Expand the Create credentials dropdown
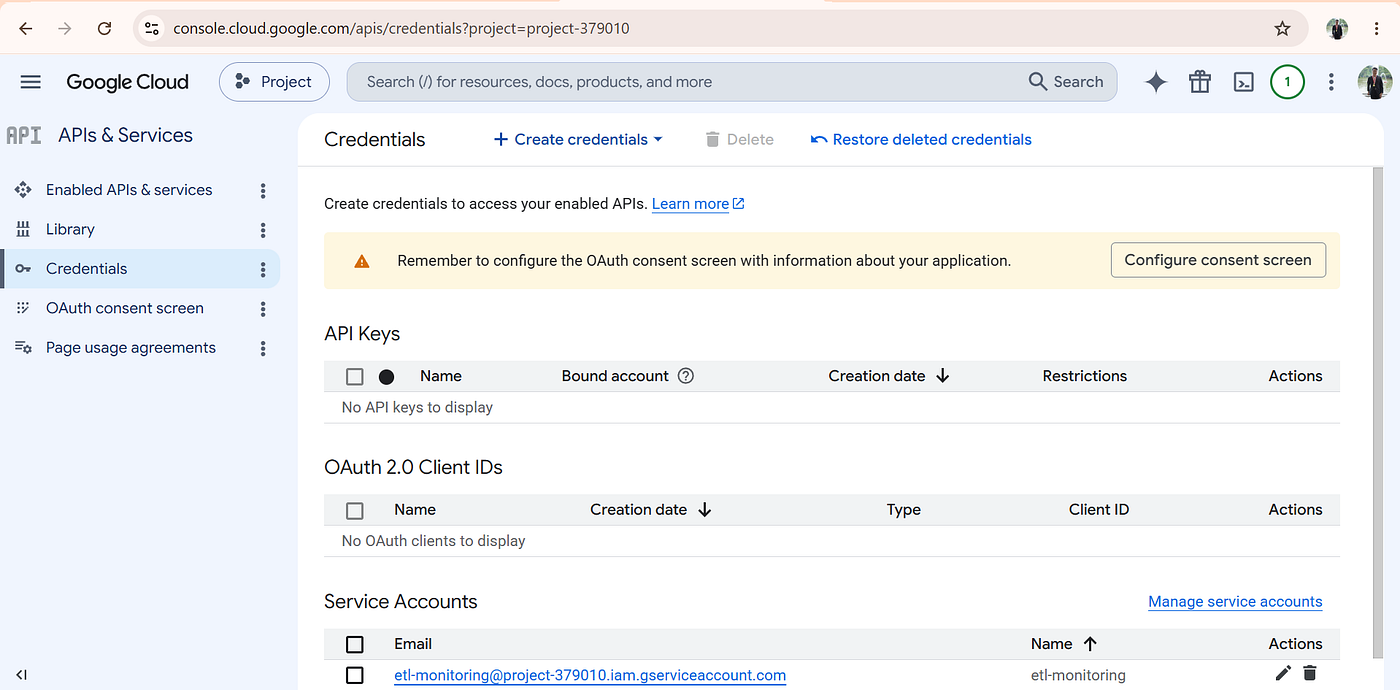This screenshot has height=690, width=1400. click(578, 139)
